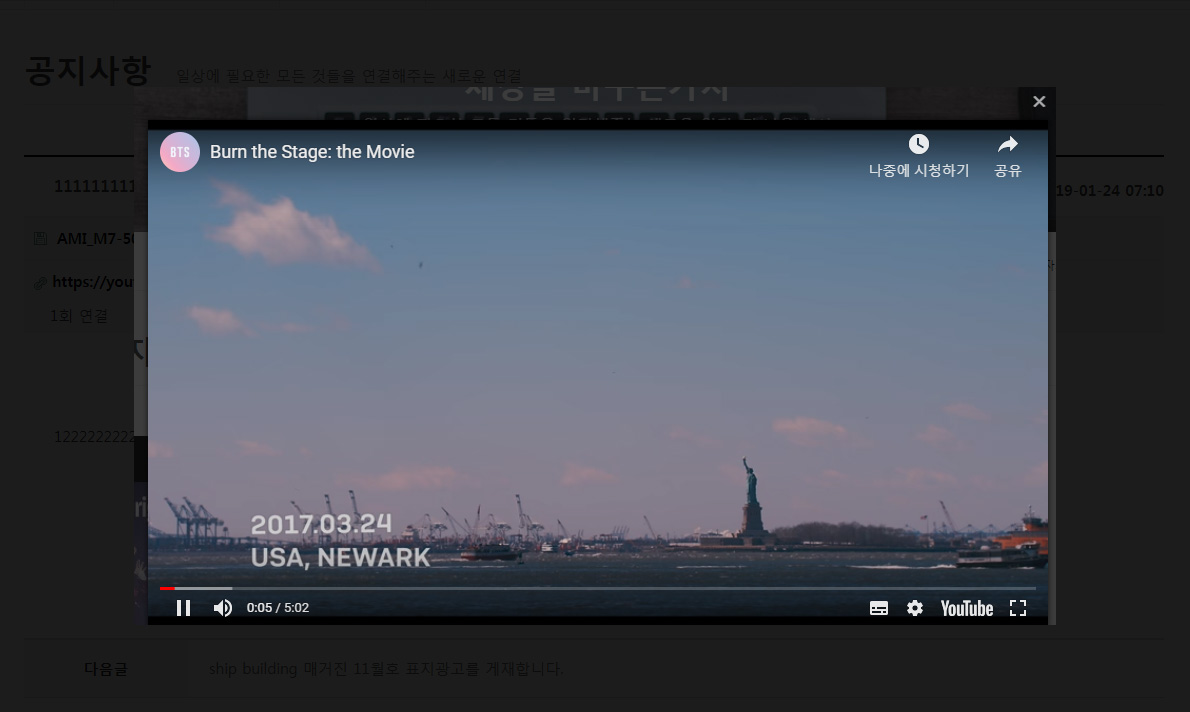Pause the video playback
The height and width of the screenshot is (712, 1190).
(x=183, y=608)
